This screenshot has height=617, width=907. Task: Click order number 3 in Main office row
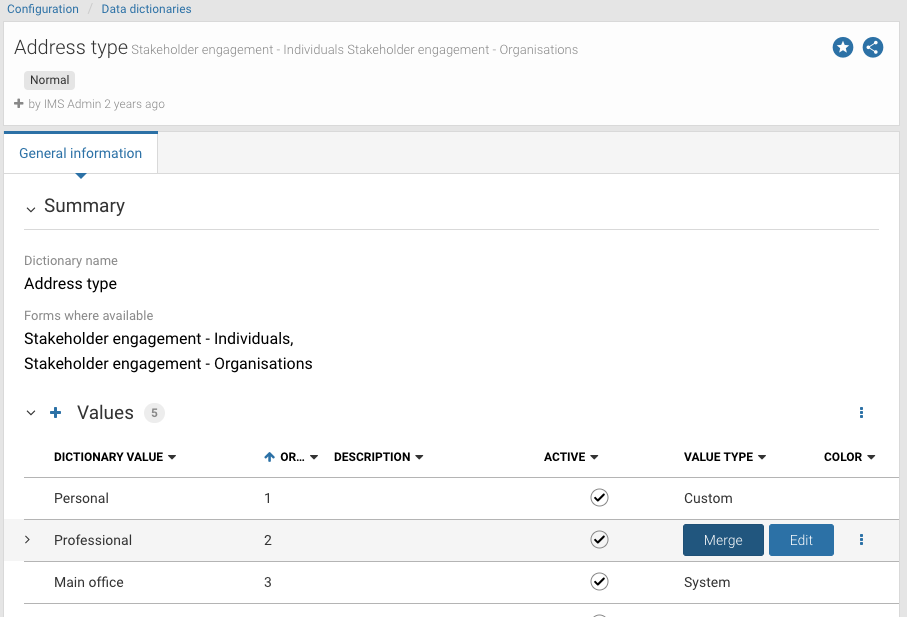(268, 582)
